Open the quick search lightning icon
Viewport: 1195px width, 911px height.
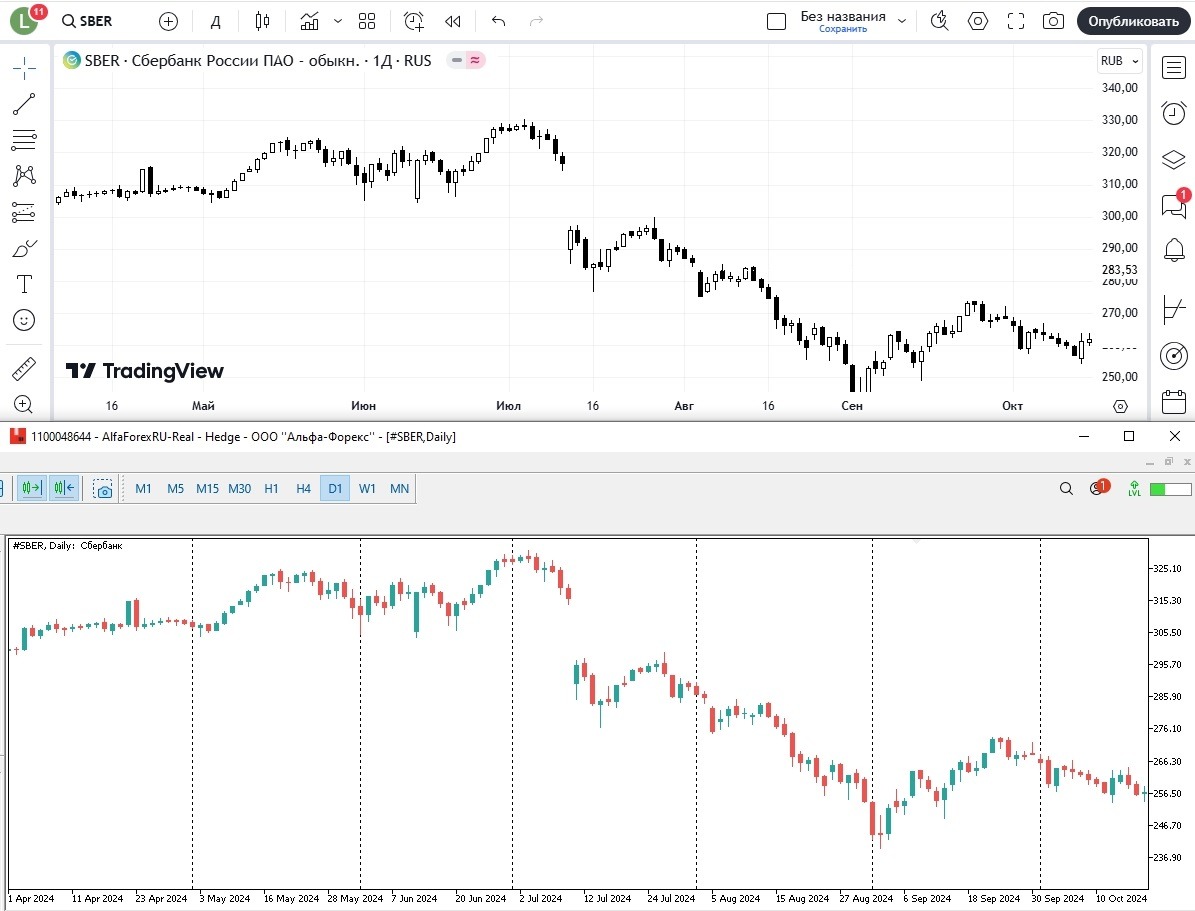[x=940, y=21]
